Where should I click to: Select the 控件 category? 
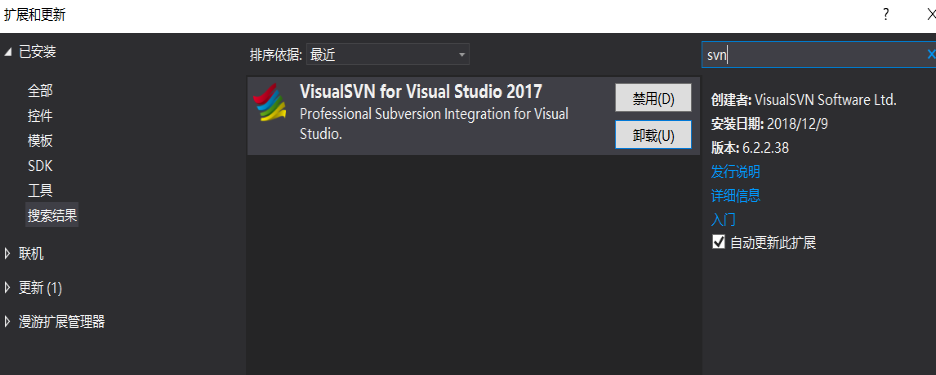pos(40,116)
